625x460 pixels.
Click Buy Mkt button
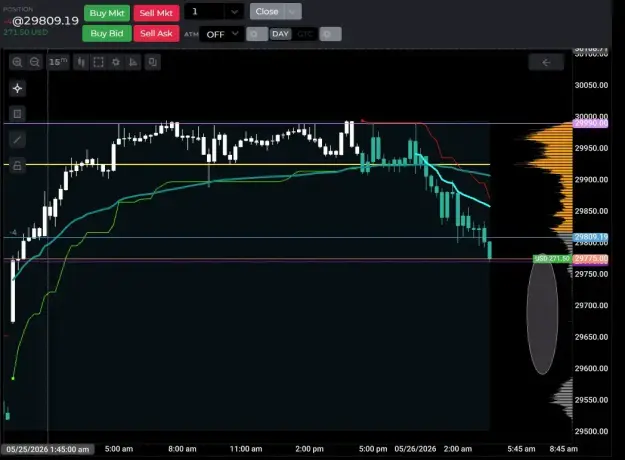pos(107,13)
